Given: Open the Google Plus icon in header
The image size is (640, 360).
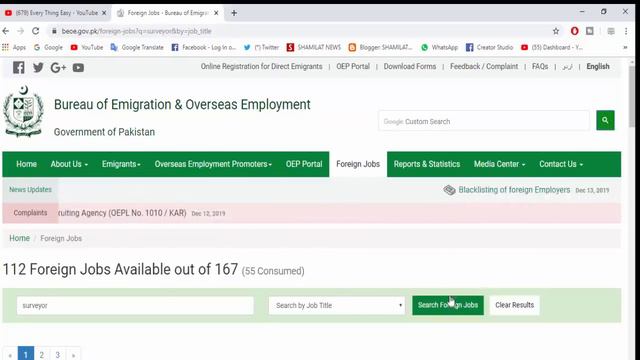Looking at the screenshot, I should coord(58,68).
